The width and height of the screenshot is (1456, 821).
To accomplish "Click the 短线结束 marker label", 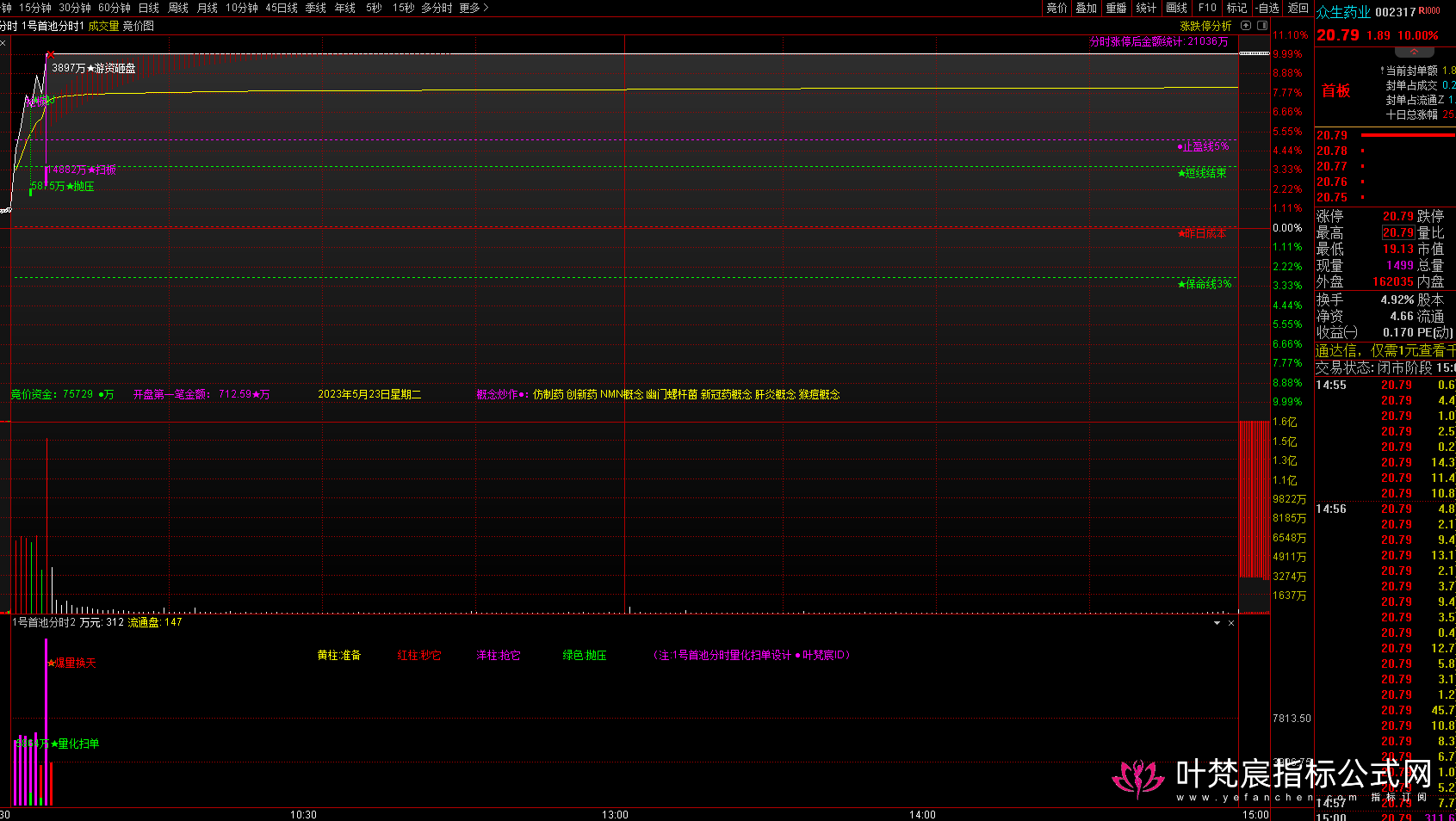I will [1202, 174].
